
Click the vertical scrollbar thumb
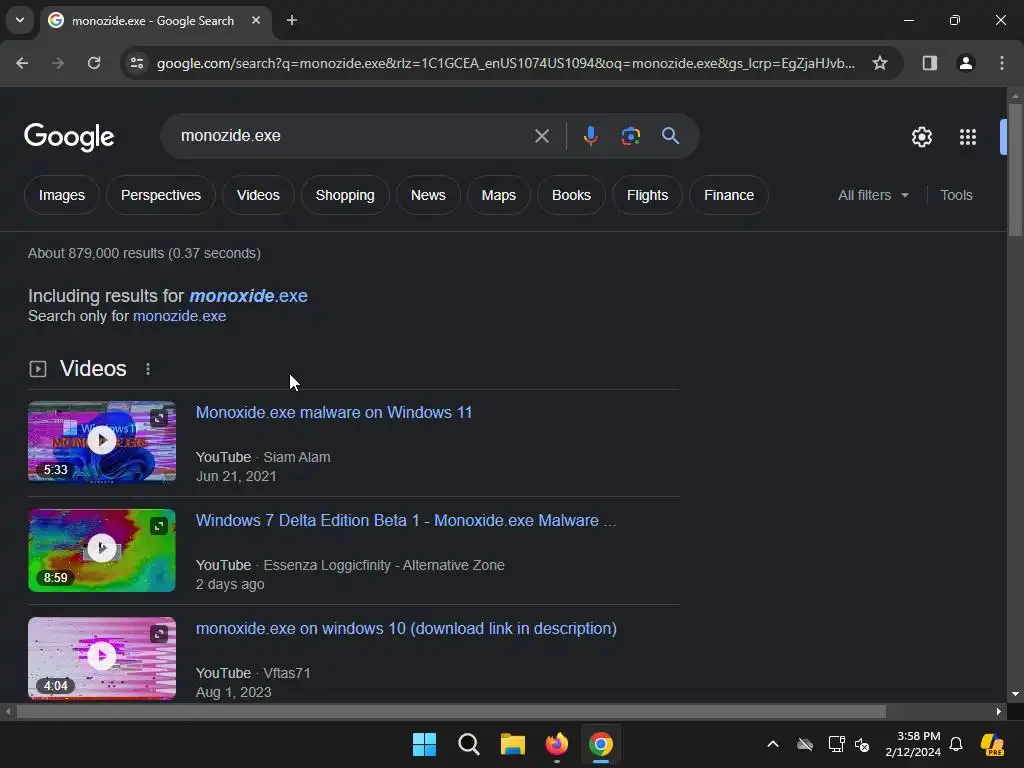pos(1015,170)
